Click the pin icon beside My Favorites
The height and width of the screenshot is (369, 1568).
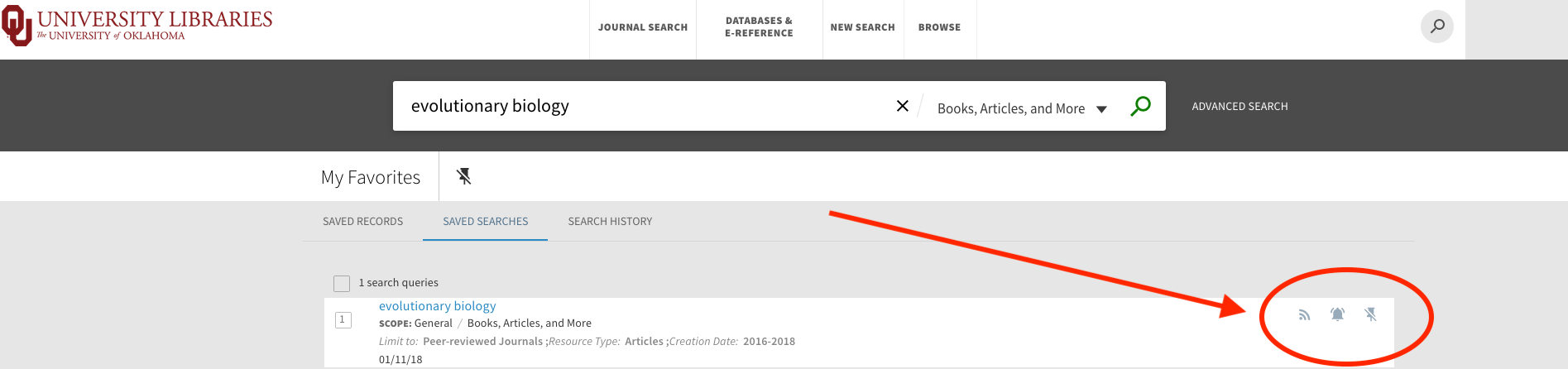coord(463,176)
